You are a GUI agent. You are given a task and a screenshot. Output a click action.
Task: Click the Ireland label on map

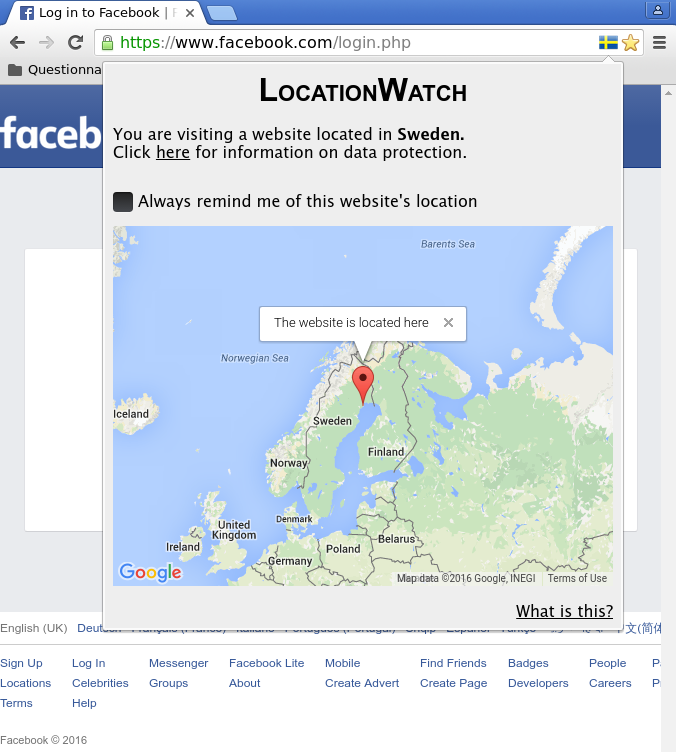coord(183,547)
